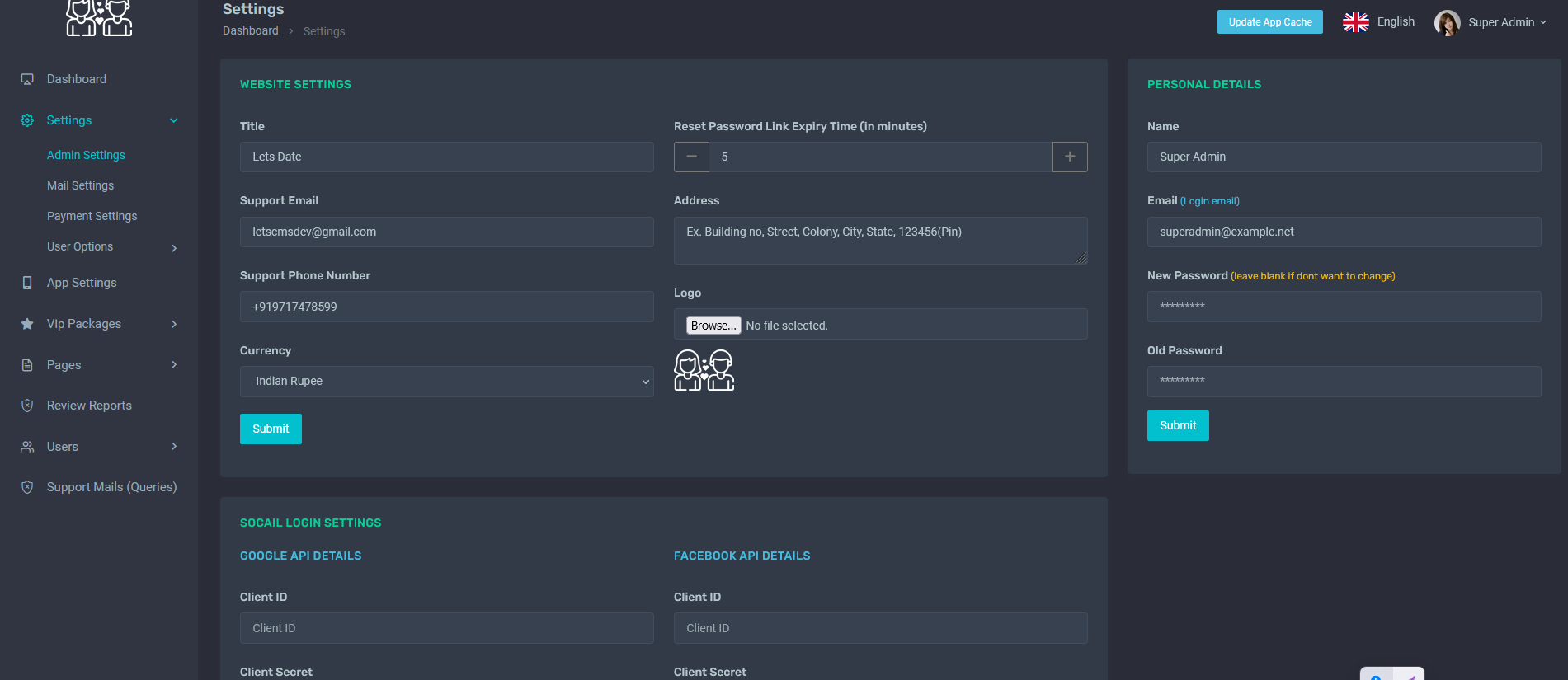1568x680 pixels.
Task: Go to Payment Settings page
Action: tap(92, 216)
